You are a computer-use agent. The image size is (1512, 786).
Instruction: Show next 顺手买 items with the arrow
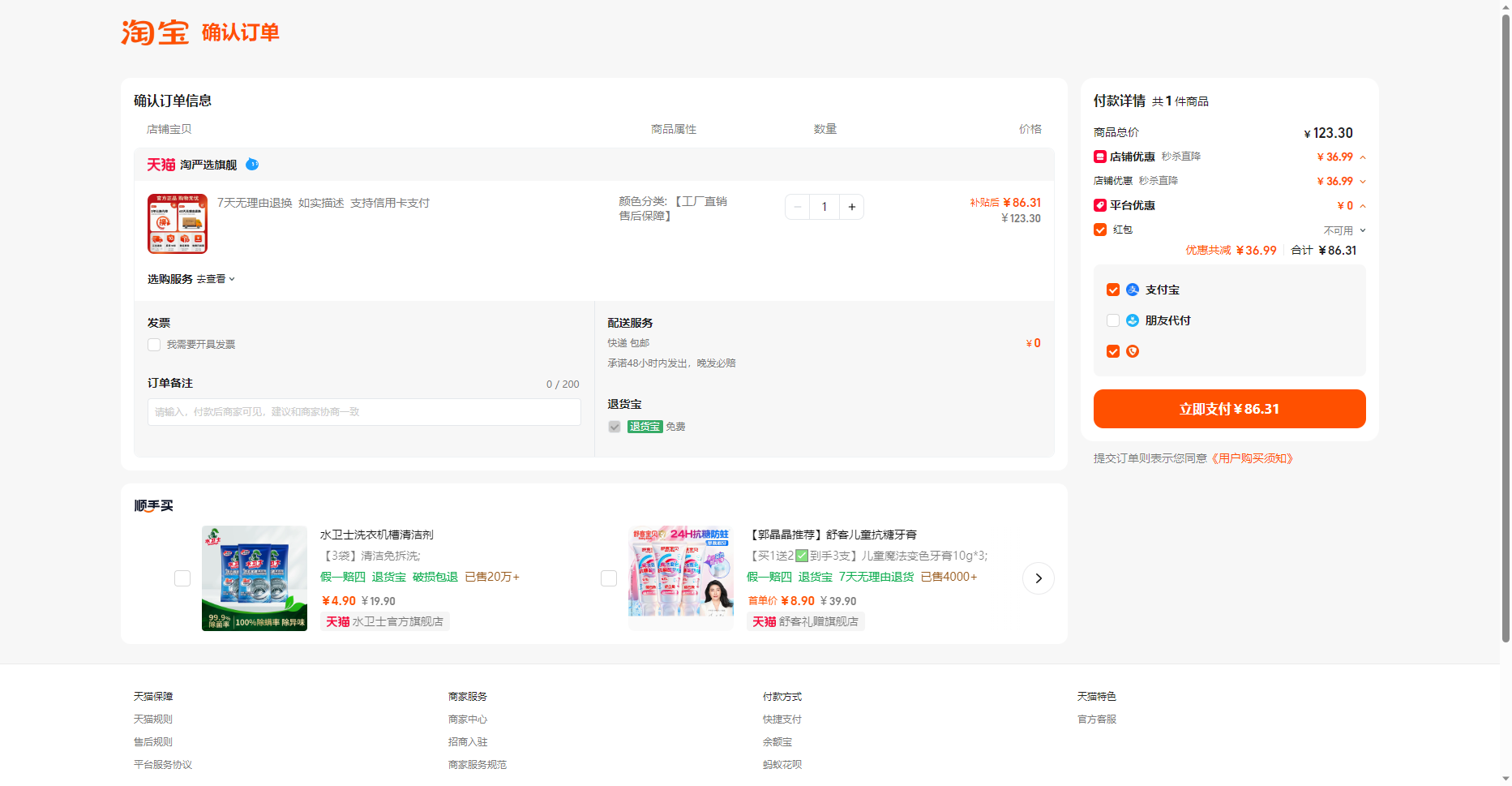click(1039, 578)
